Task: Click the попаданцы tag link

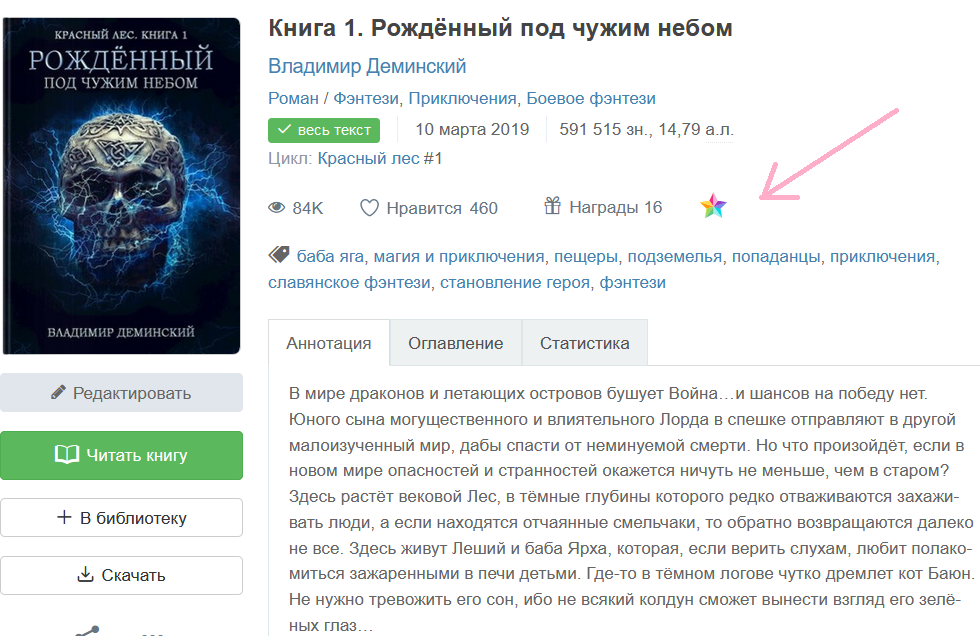Action: pos(776,256)
